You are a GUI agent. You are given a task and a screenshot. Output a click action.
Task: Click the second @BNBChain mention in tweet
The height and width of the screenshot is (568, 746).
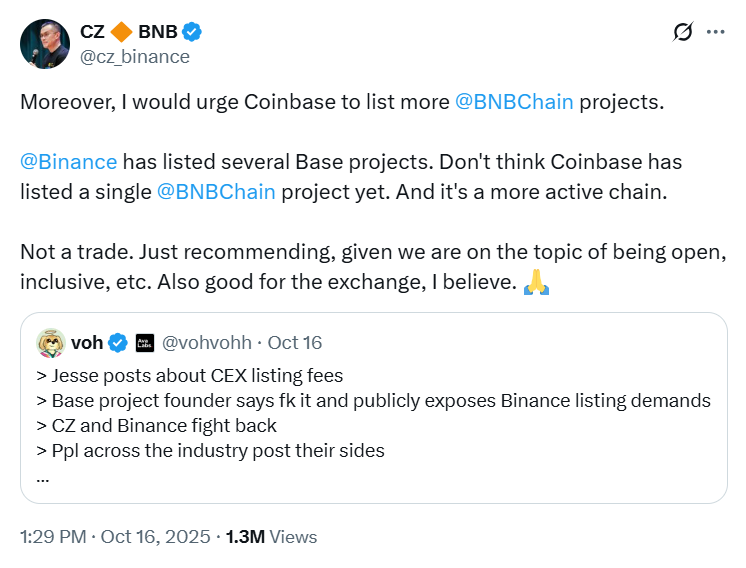pos(216,191)
